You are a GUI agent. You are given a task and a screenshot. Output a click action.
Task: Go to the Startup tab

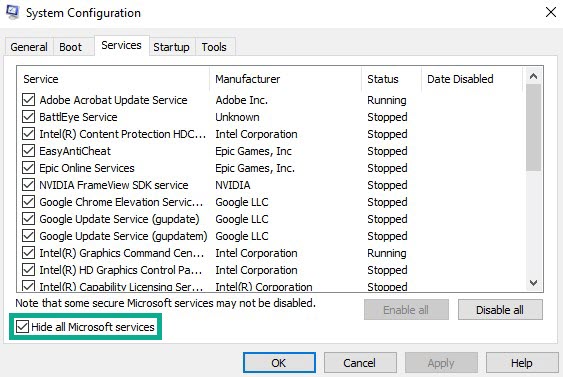(171, 47)
